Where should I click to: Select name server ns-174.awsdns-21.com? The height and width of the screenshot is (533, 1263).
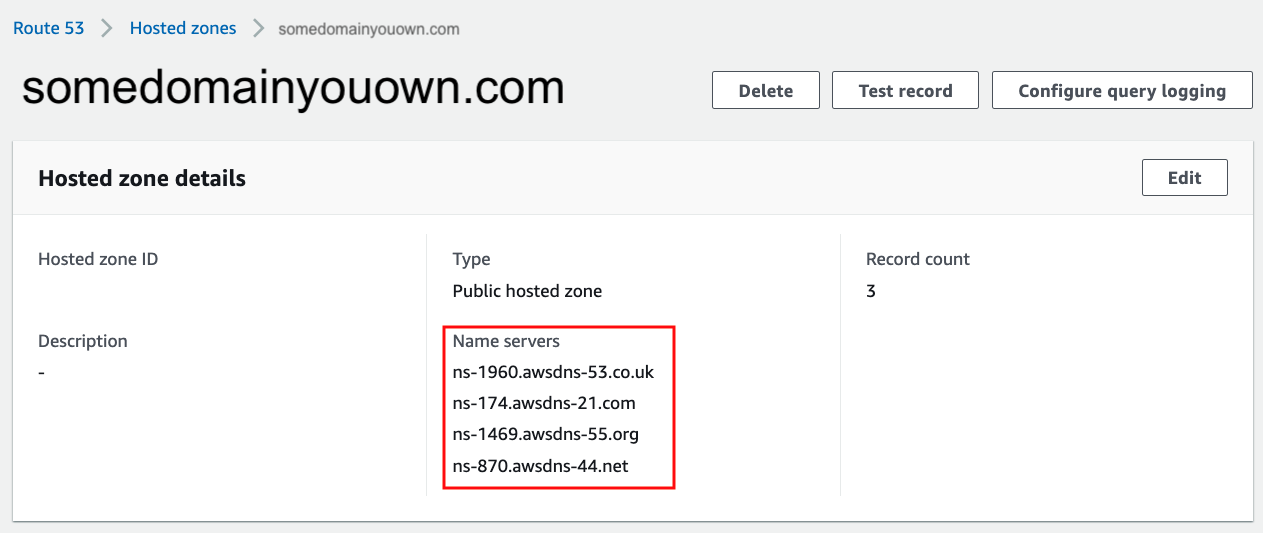coord(544,404)
